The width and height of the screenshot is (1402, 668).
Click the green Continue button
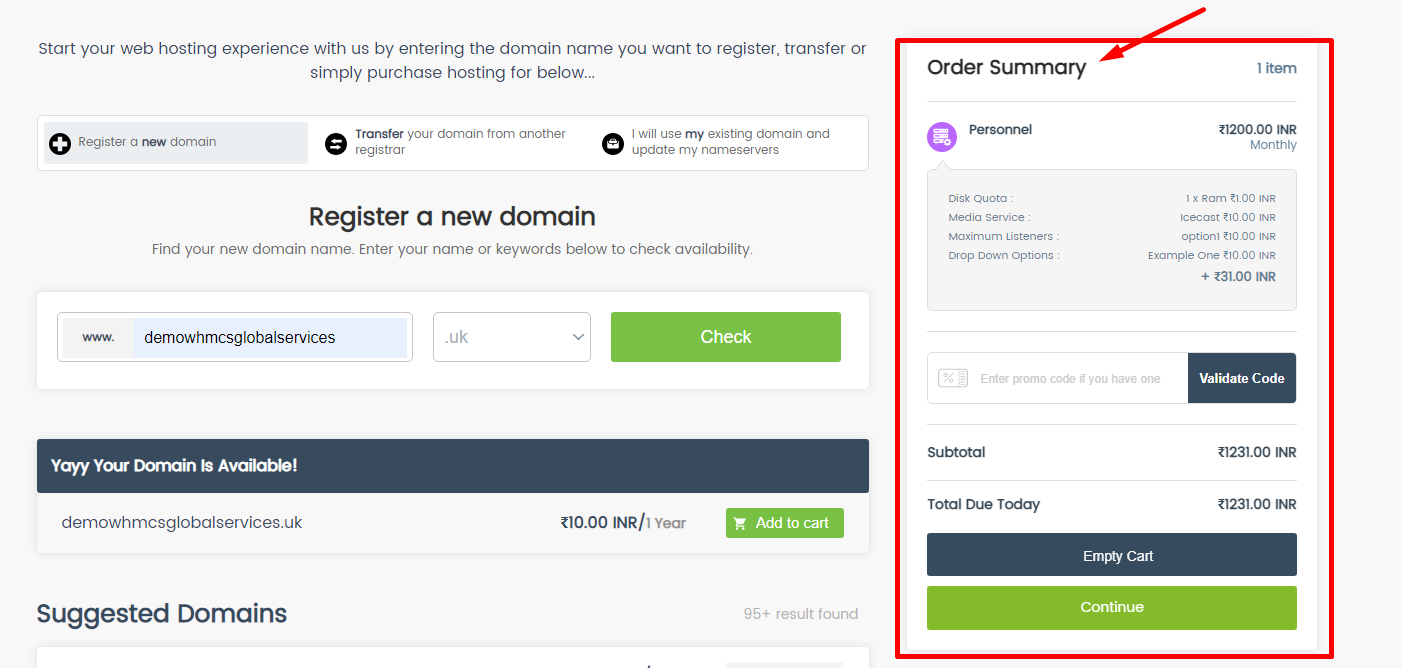pos(1112,607)
